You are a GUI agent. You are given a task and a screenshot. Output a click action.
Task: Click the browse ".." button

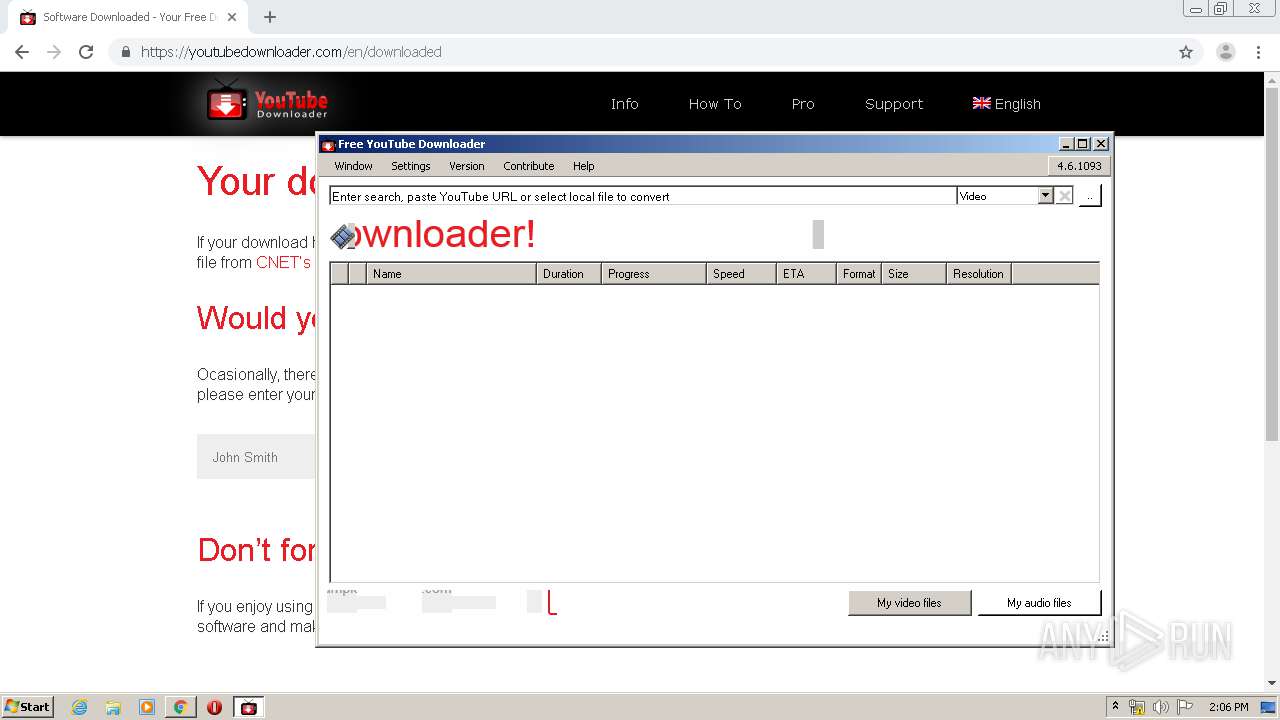[x=1090, y=196]
